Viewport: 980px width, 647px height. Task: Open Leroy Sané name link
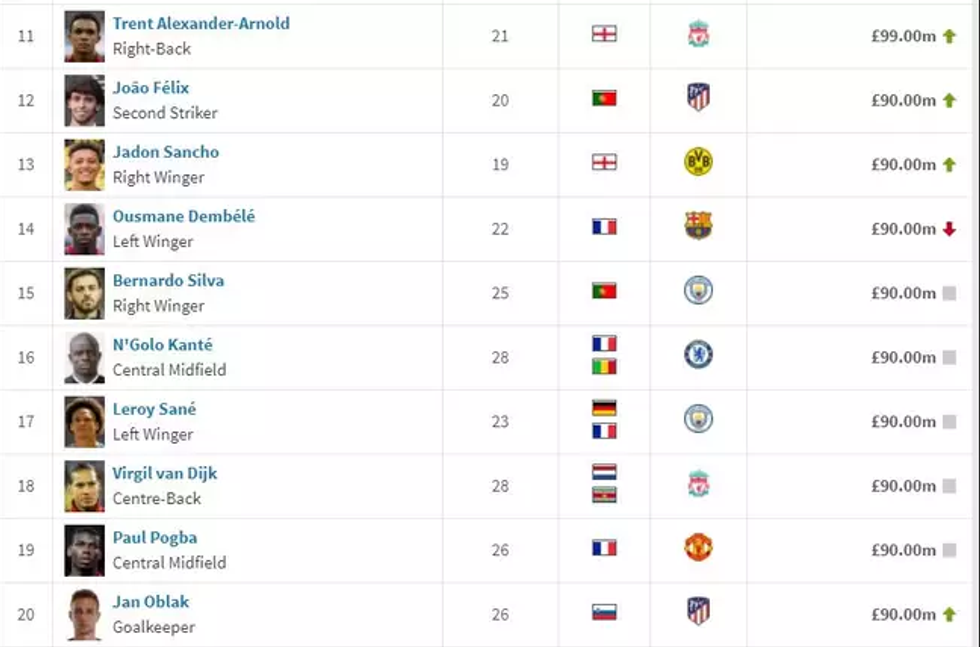click(154, 409)
